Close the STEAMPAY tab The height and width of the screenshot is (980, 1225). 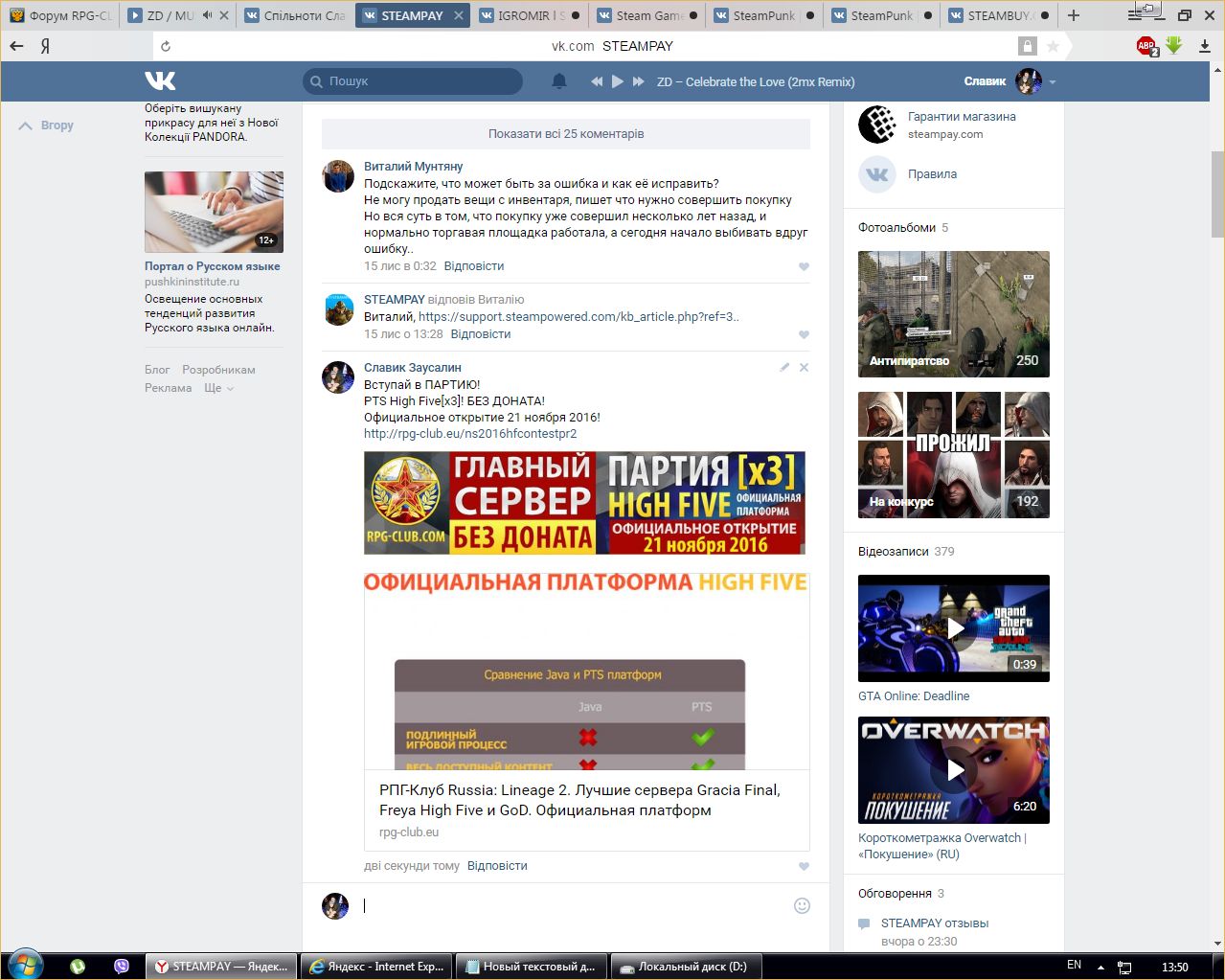[459, 15]
